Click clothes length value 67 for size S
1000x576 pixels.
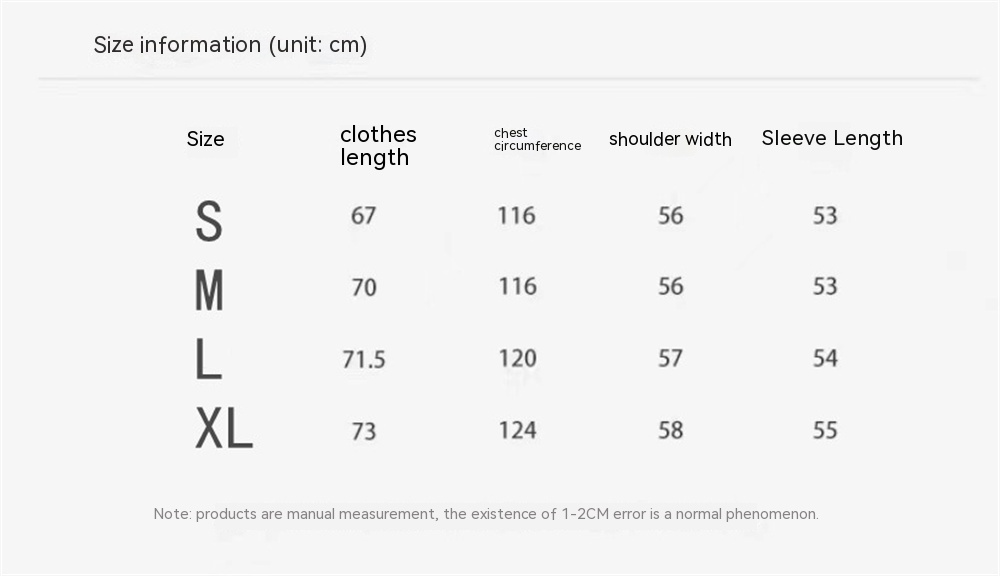364,216
